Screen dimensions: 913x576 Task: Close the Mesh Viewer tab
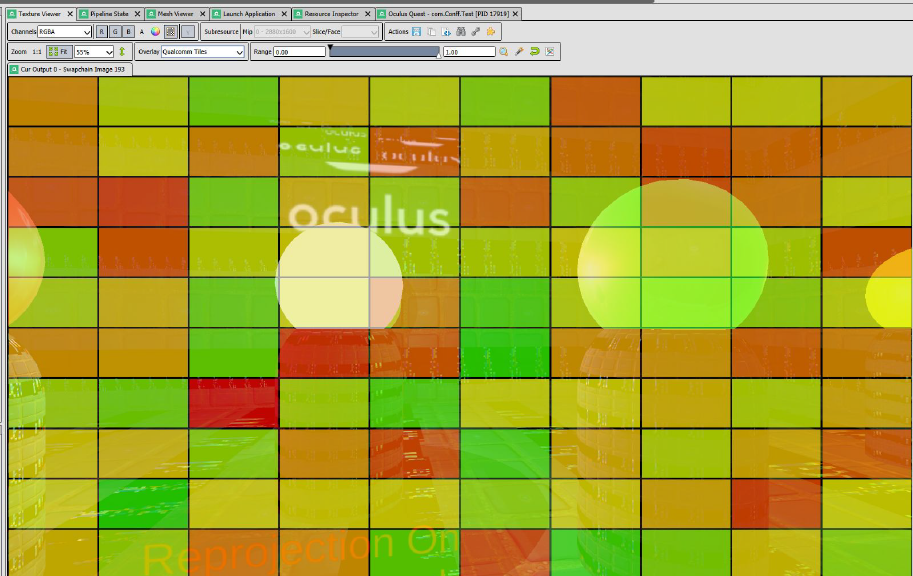point(203,13)
